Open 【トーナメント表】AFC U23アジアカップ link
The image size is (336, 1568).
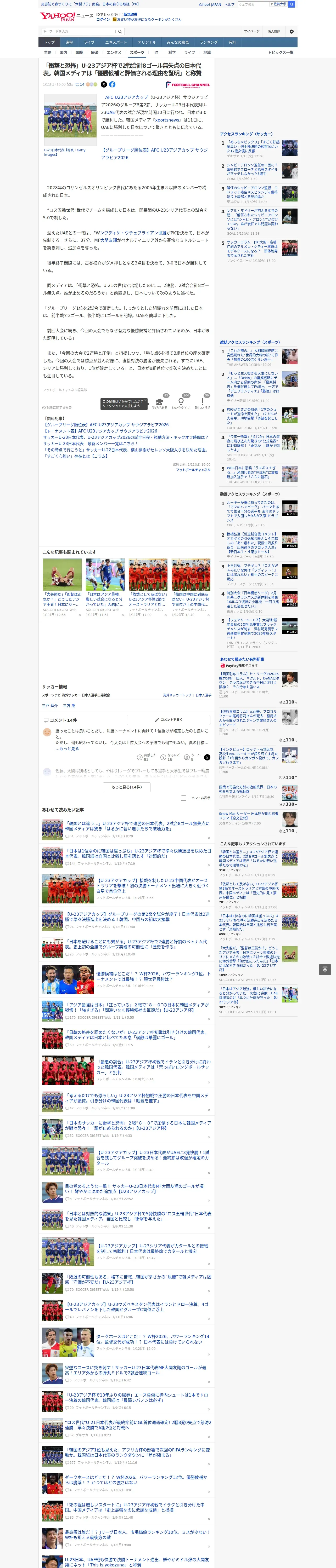(x=100, y=431)
